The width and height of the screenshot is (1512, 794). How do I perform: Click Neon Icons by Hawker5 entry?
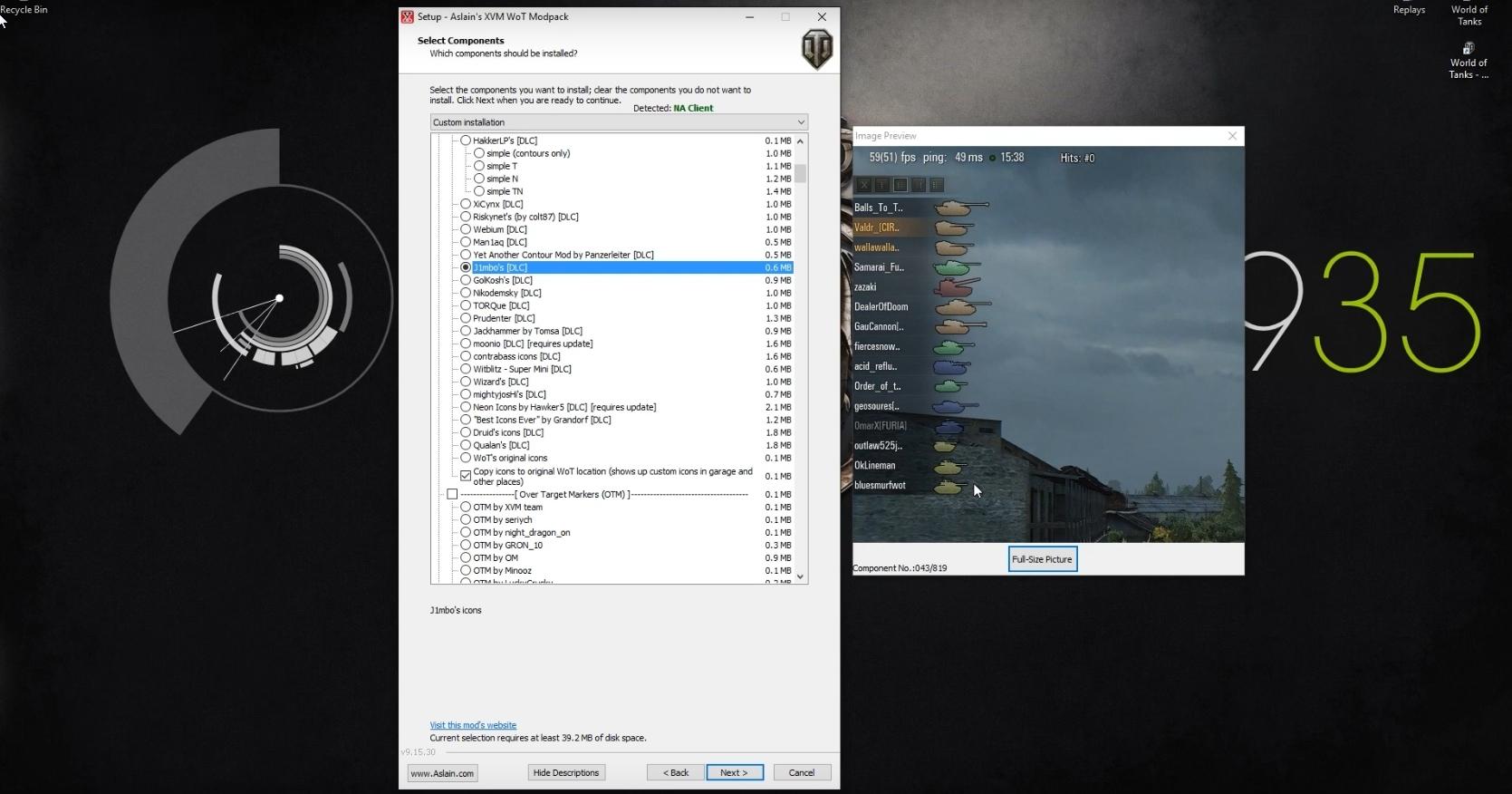point(564,407)
